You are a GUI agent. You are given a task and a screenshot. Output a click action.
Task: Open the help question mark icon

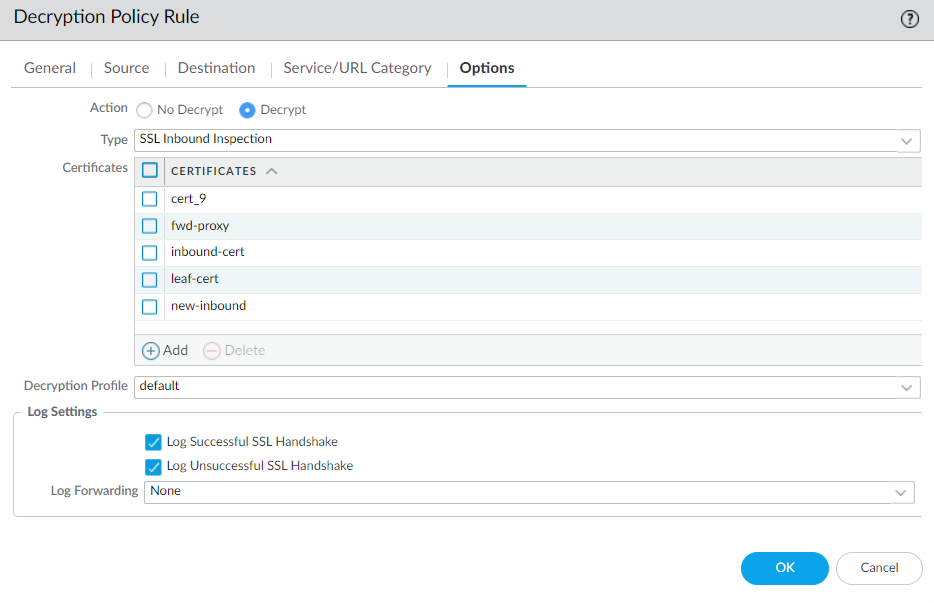click(909, 19)
